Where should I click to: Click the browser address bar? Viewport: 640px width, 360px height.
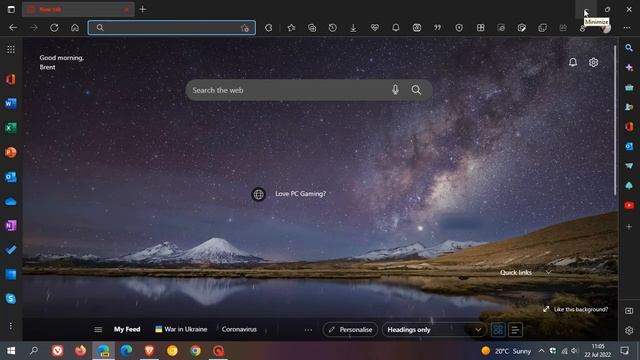(172, 28)
